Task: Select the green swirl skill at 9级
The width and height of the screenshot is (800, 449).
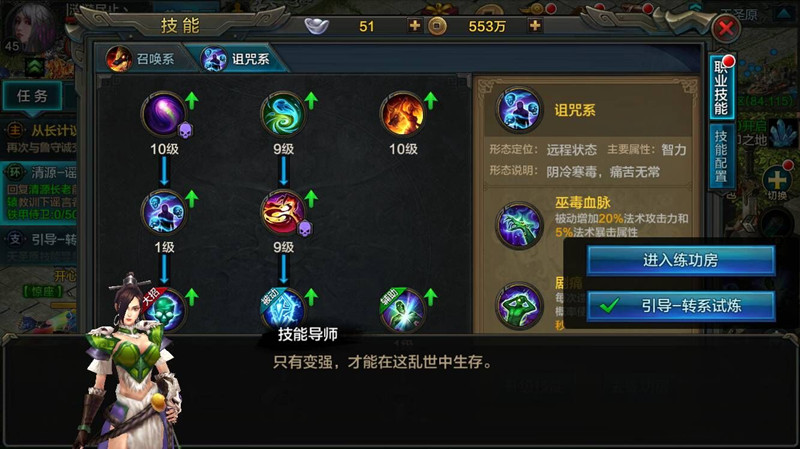Action: click(x=283, y=114)
